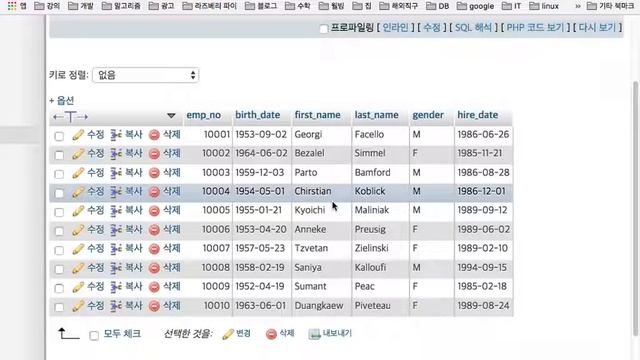The image size is (640, 360).
Task: Click the red delete icon for row 10005
Action: [x=154, y=211]
